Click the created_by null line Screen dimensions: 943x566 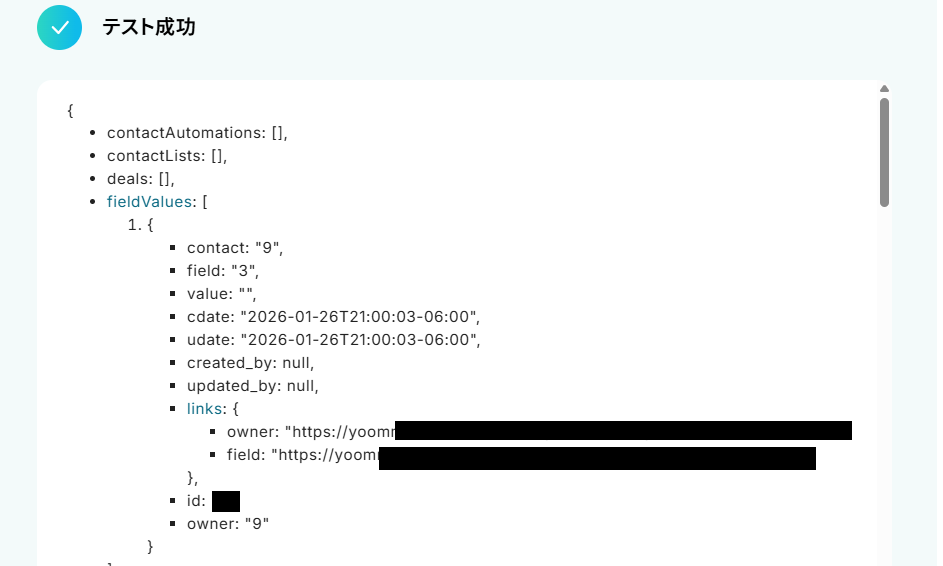coord(250,363)
